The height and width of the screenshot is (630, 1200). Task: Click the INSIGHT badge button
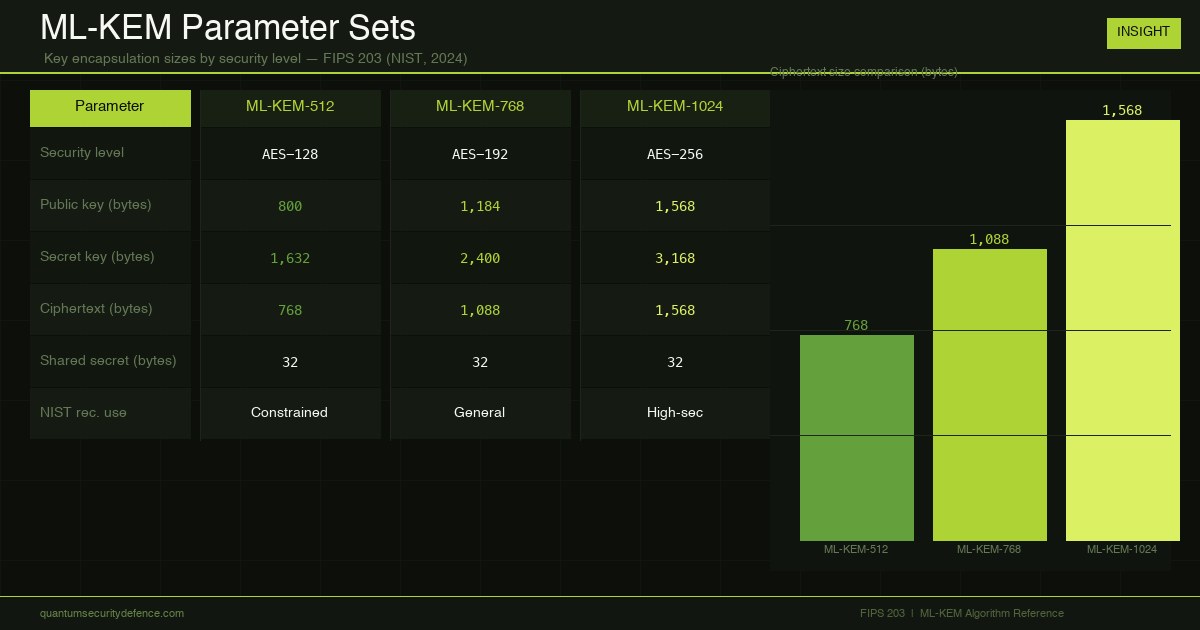(1143, 32)
